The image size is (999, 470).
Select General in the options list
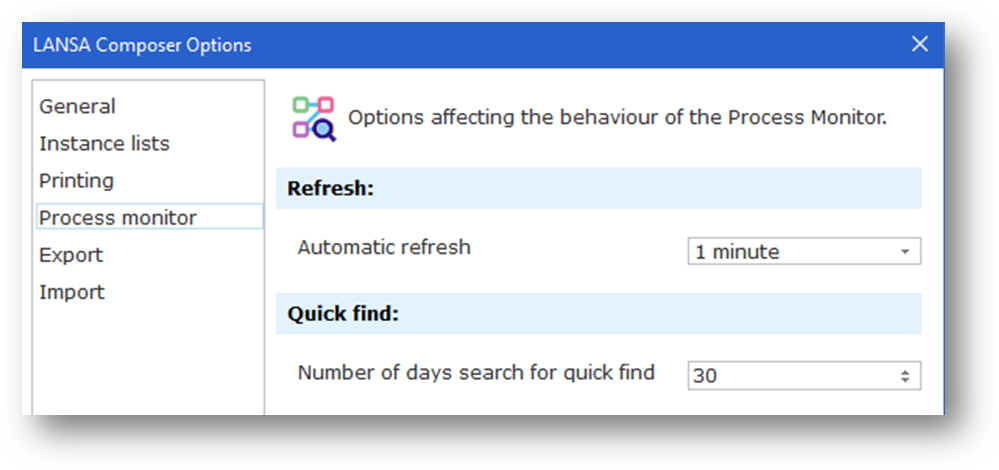pos(77,106)
